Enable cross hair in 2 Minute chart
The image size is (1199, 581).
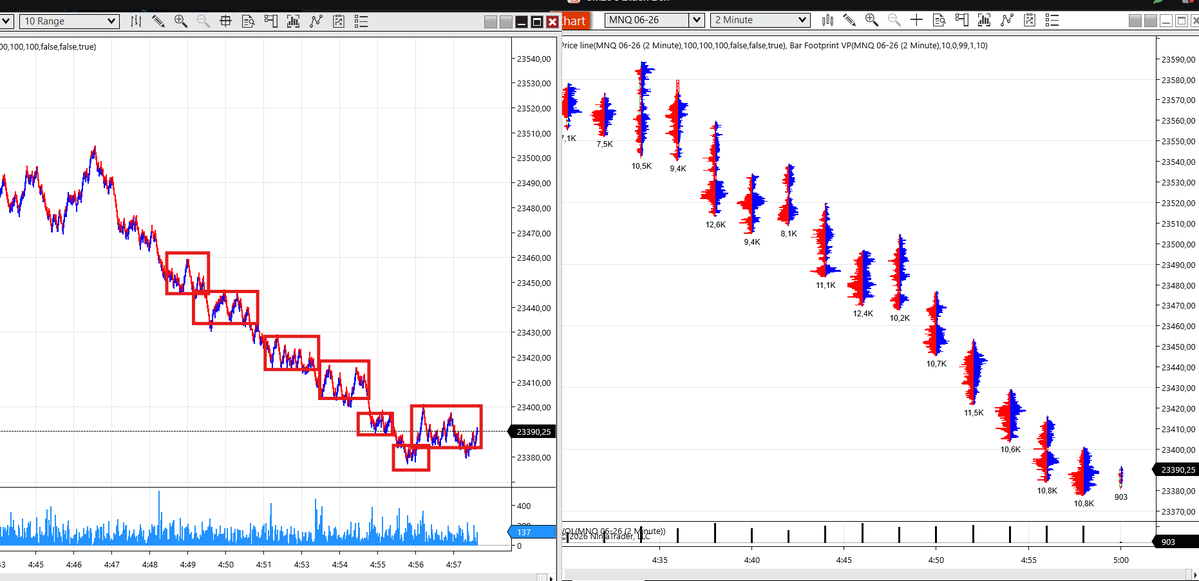click(x=917, y=20)
